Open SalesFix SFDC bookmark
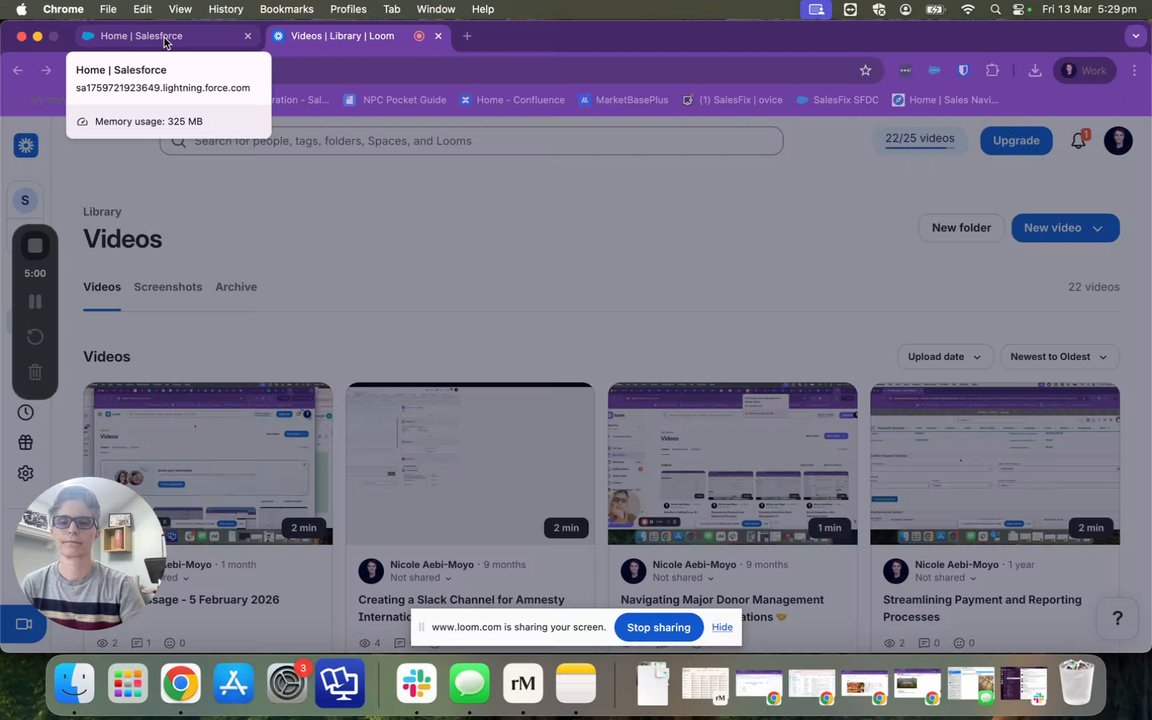 click(x=838, y=100)
